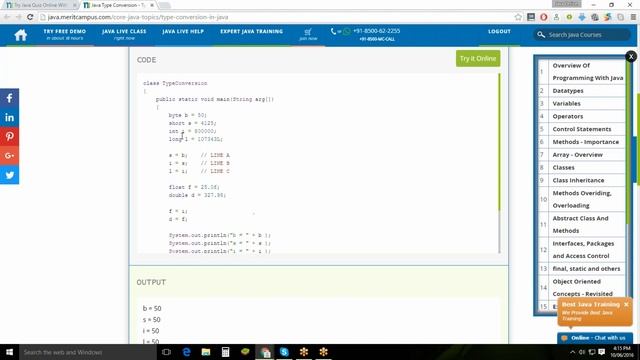Viewport: 640px width, 360px height.
Task: Reload the page in browser
Action: 30,17
